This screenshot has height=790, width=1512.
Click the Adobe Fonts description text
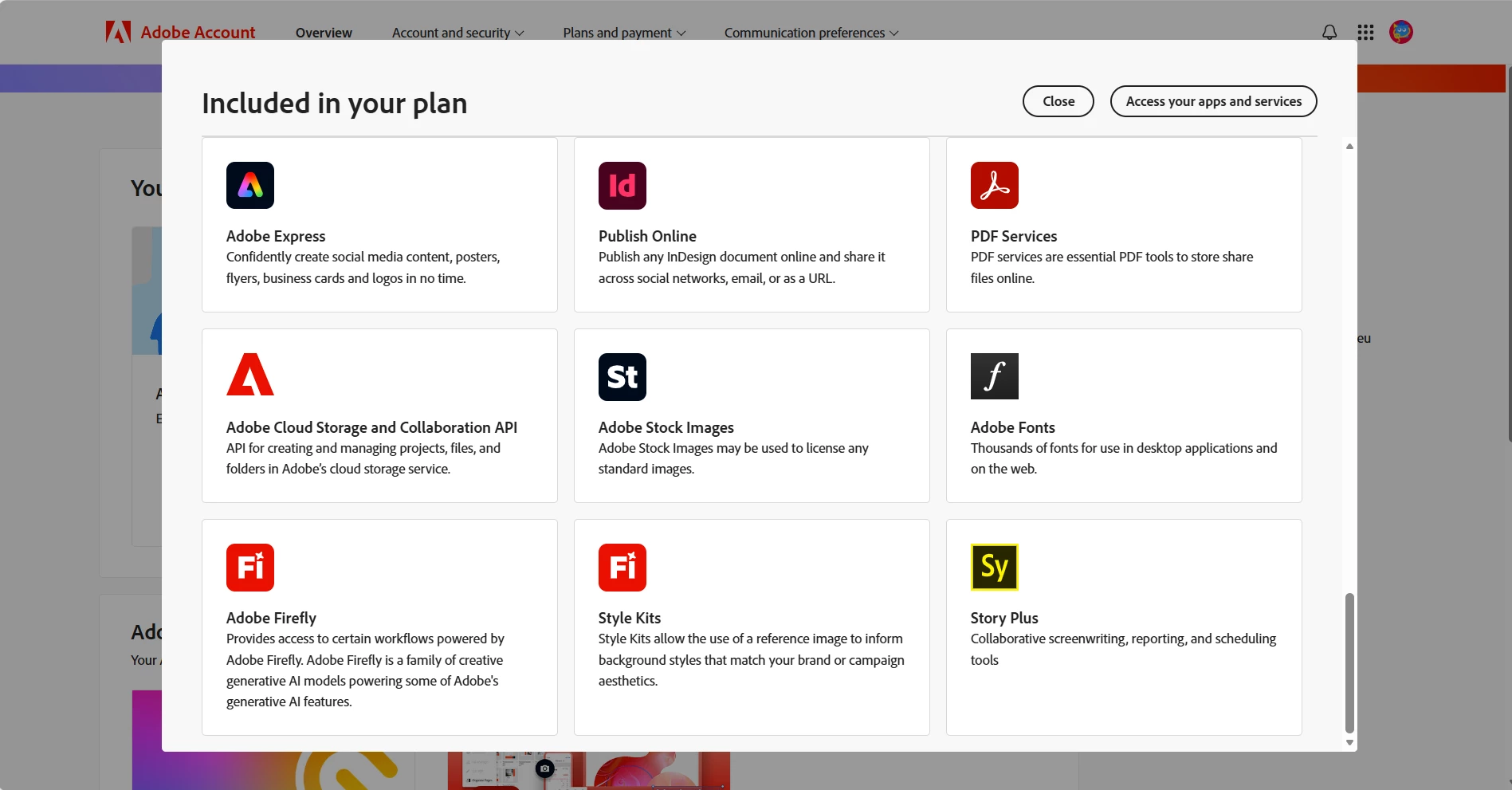click(x=1124, y=458)
